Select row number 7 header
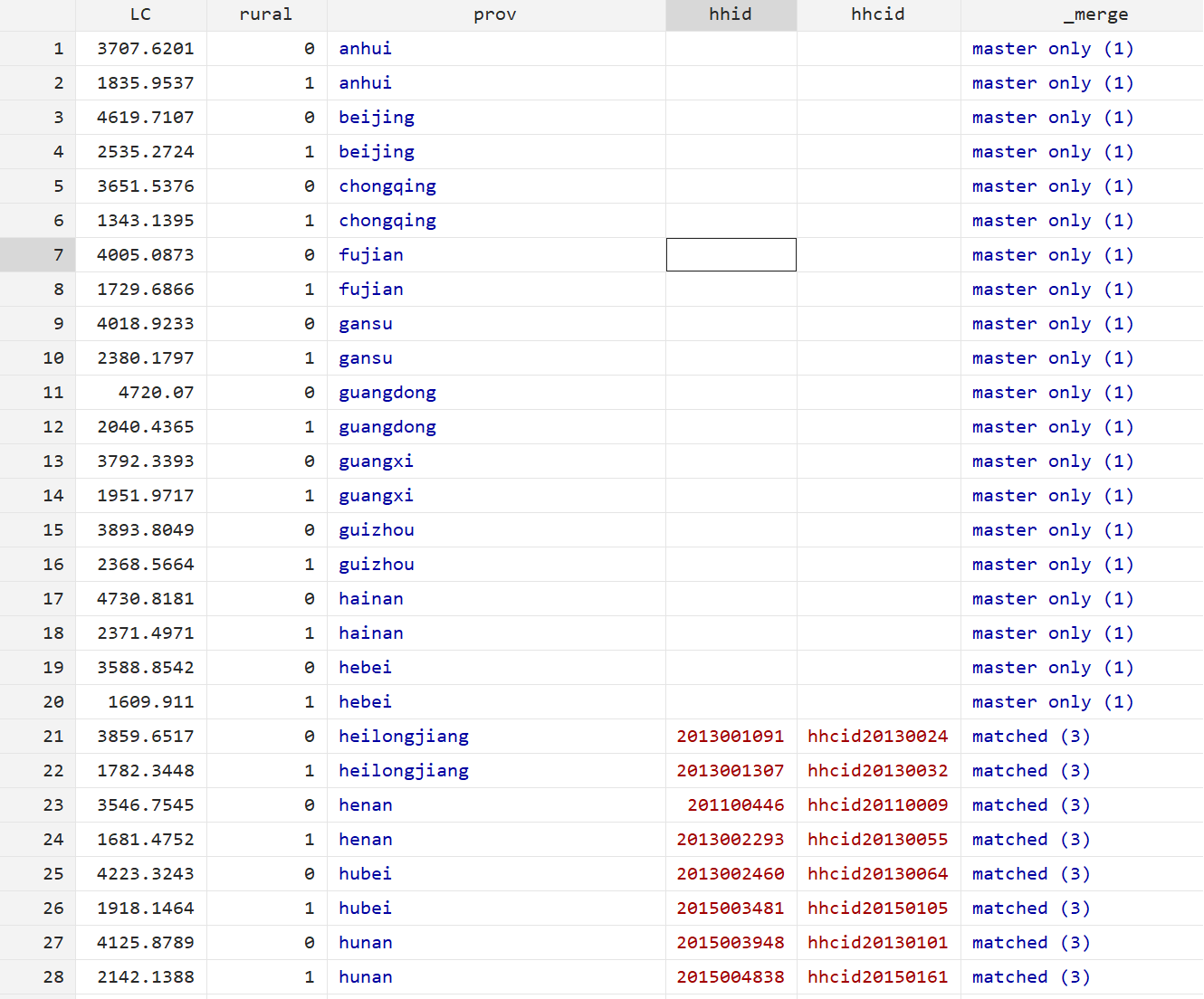The height and width of the screenshot is (999, 1204). coord(38,255)
